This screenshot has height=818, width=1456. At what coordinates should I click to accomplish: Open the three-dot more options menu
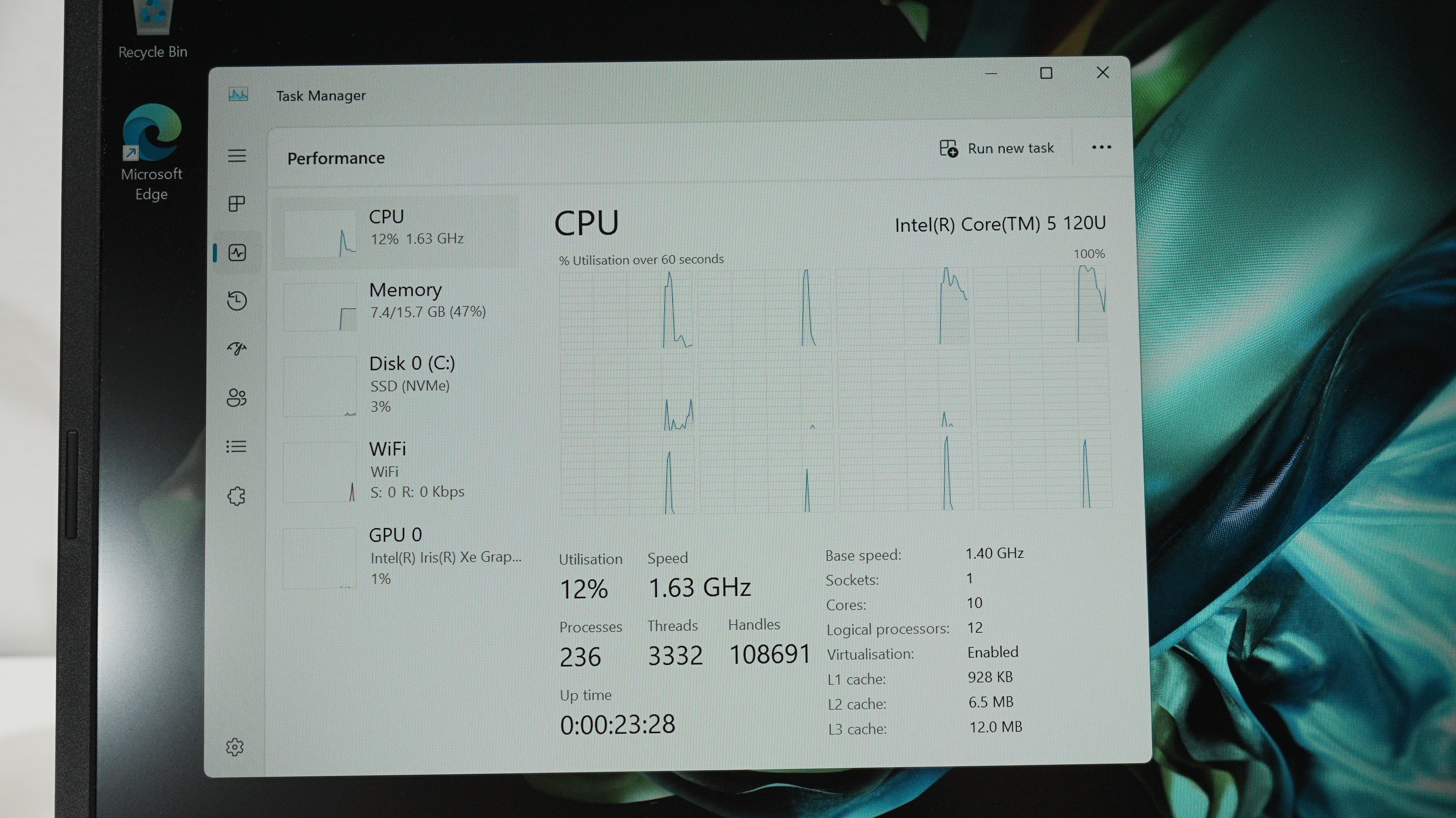(1101, 148)
